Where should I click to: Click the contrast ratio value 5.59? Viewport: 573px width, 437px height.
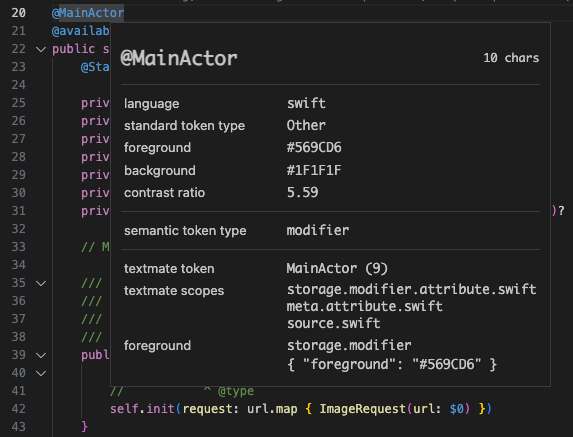(x=303, y=193)
